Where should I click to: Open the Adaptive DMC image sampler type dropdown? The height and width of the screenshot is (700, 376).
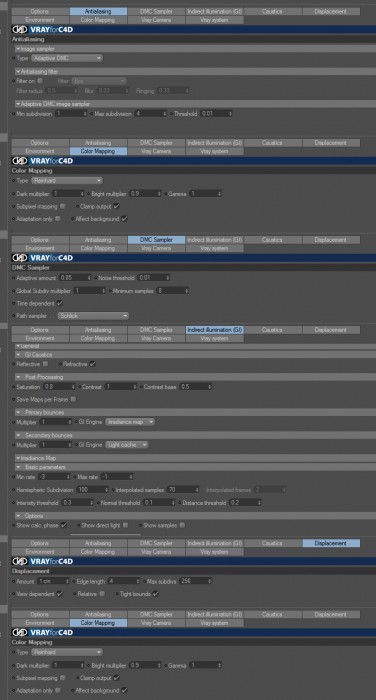[67, 58]
